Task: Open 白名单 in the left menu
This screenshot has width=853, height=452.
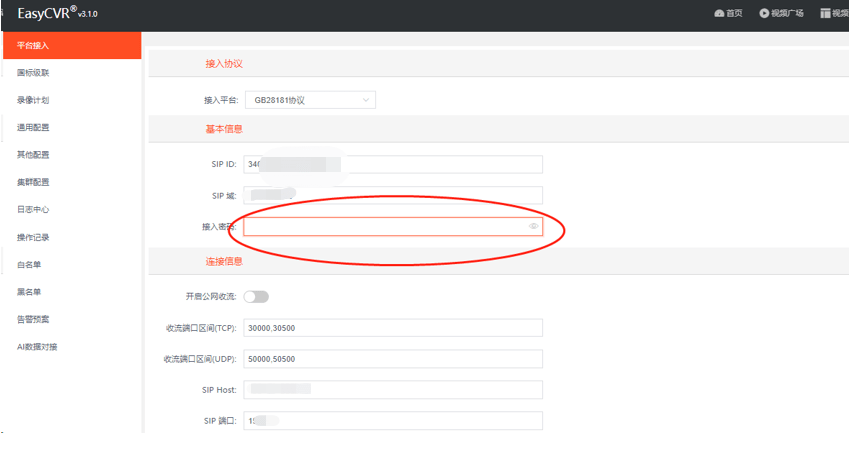Action: (x=30, y=265)
